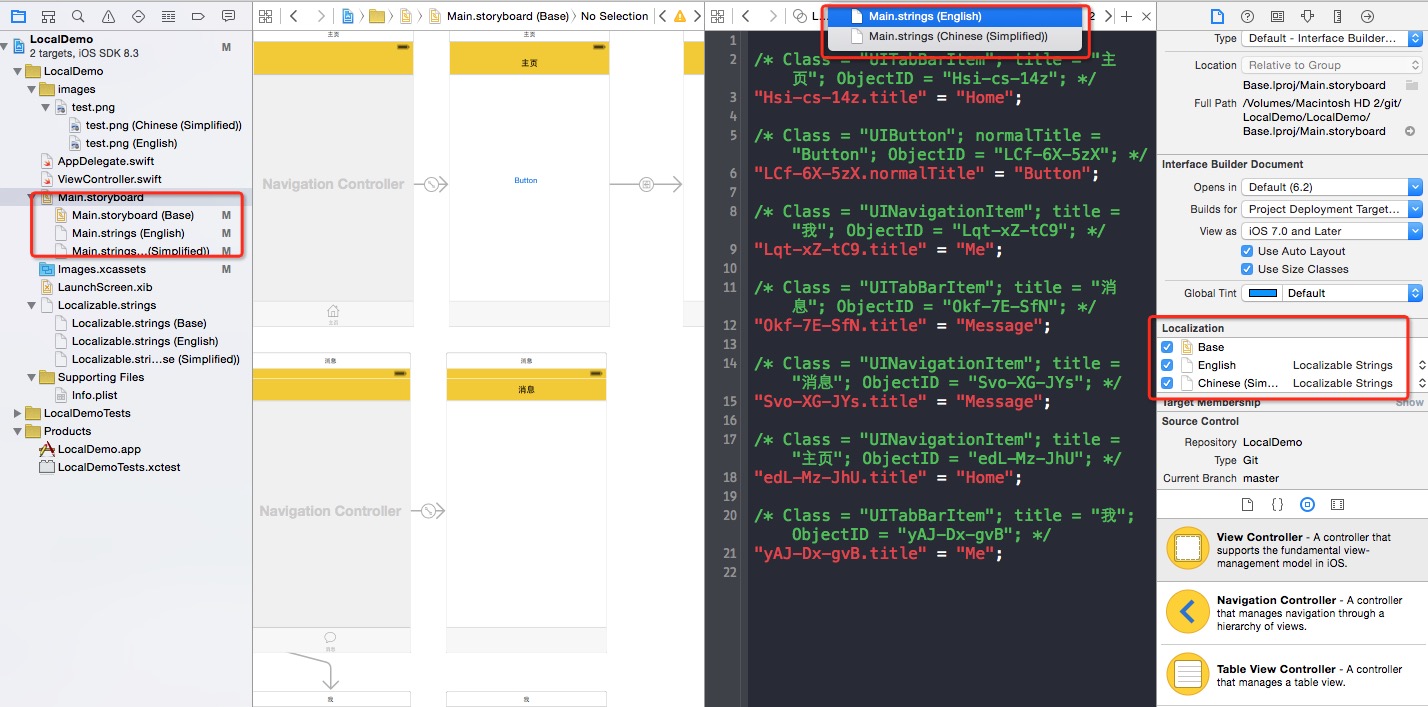Collapse the images folder group
1428x707 pixels.
pyautogui.click(x=32, y=89)
